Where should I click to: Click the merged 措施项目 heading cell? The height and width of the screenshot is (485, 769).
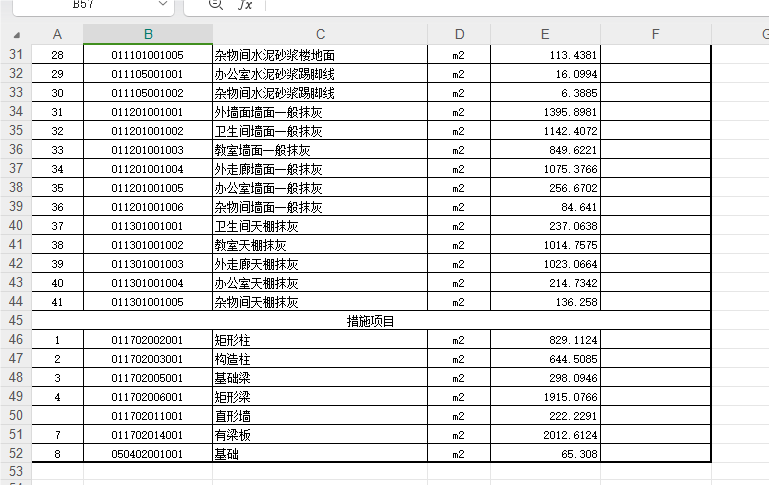point(371,321)
